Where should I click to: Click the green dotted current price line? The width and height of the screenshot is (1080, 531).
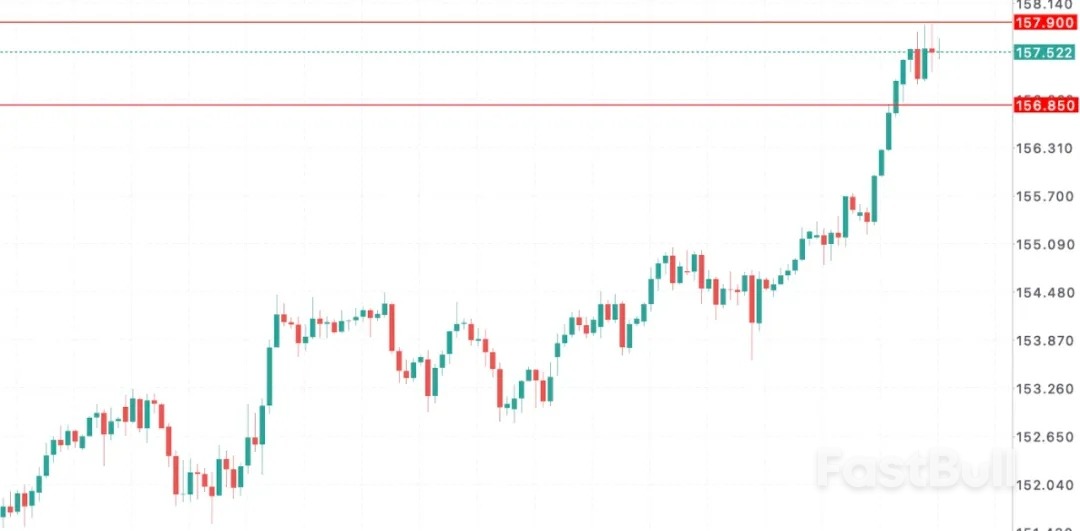(x=500, y=52)
